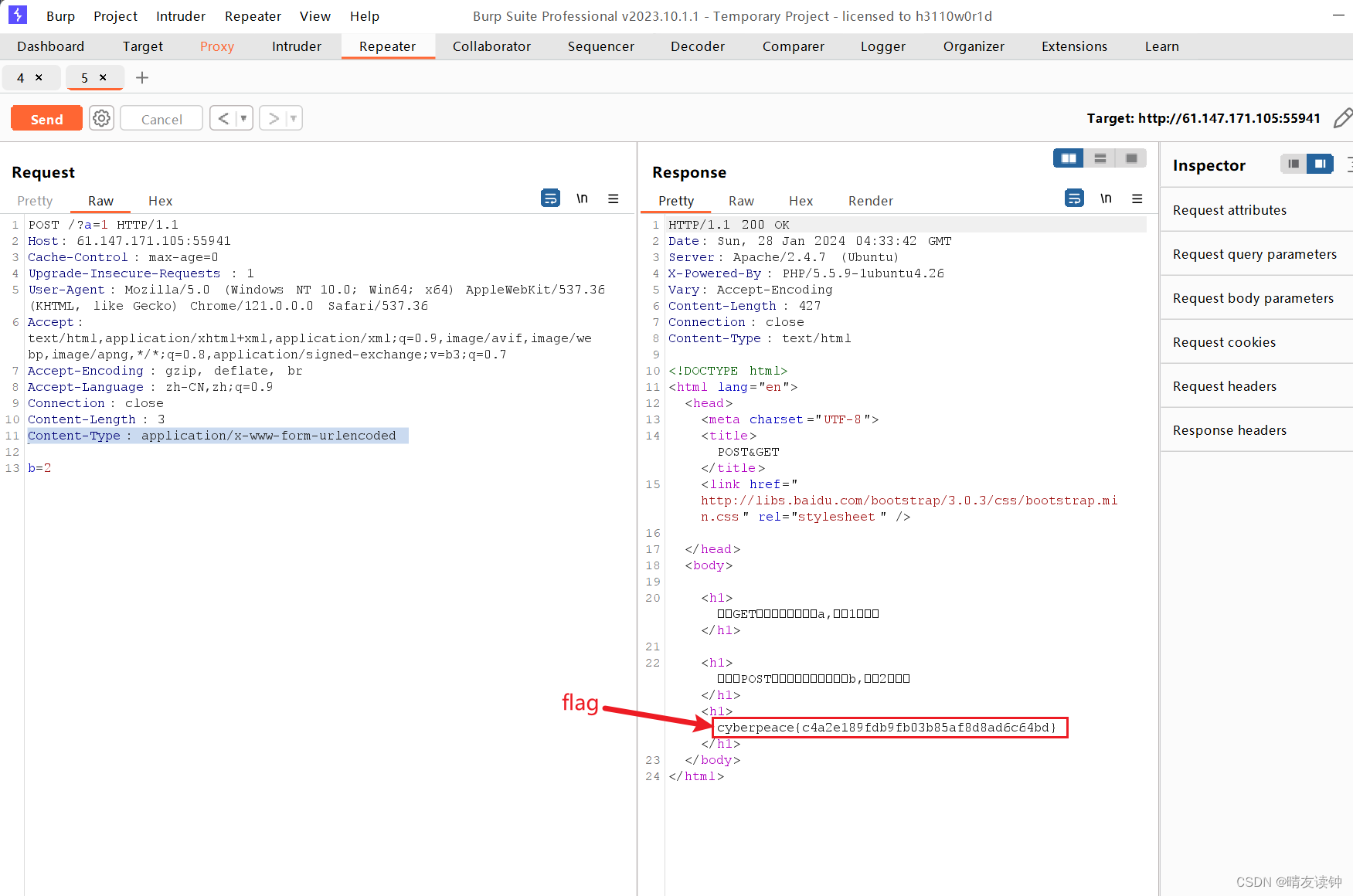Viewport: 1353px width, 896px height.
Task: Open the Burp menu
Action: click(60, 16)
